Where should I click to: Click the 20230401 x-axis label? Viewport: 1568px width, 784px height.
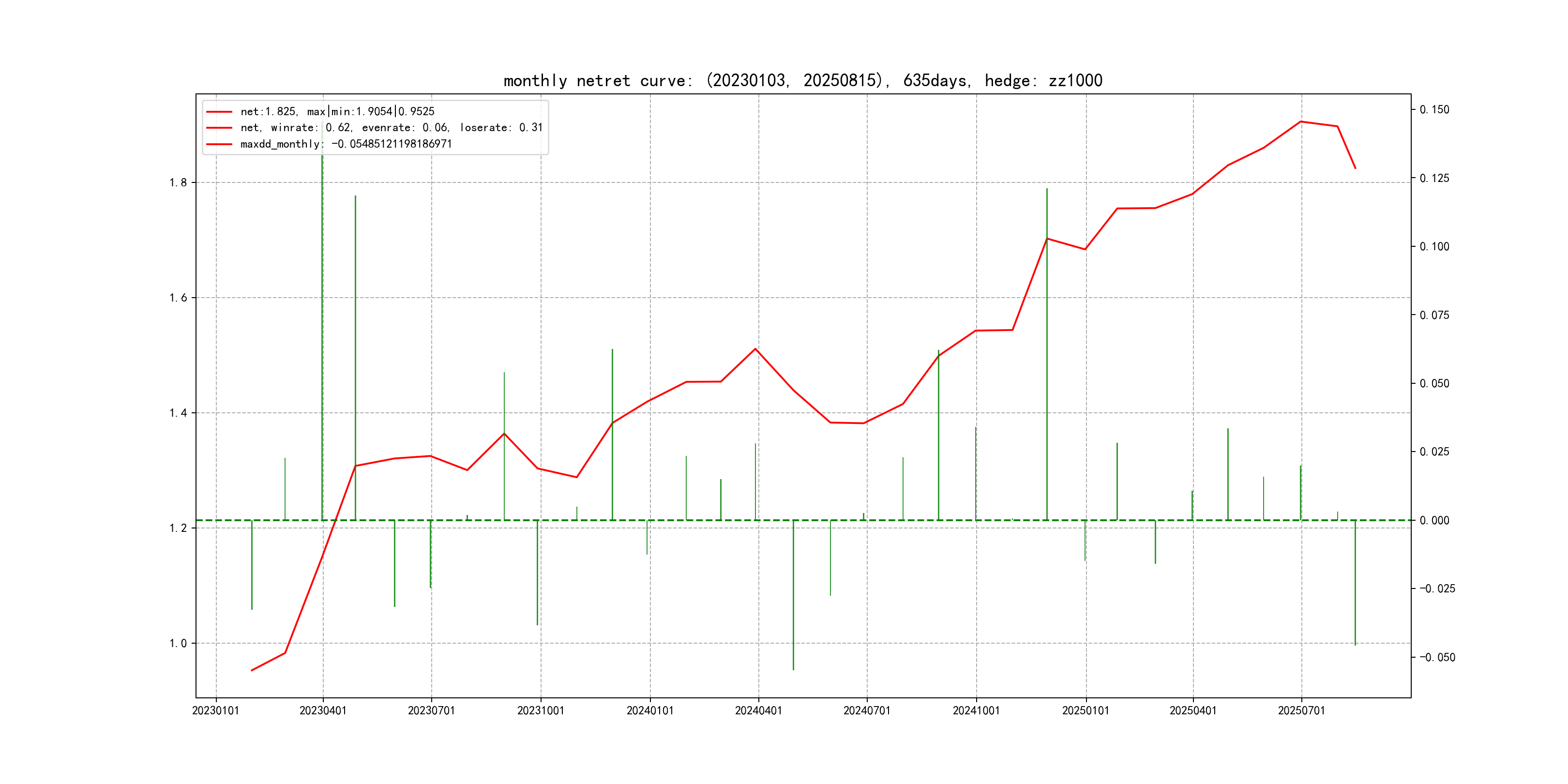(x=323, y=710)
